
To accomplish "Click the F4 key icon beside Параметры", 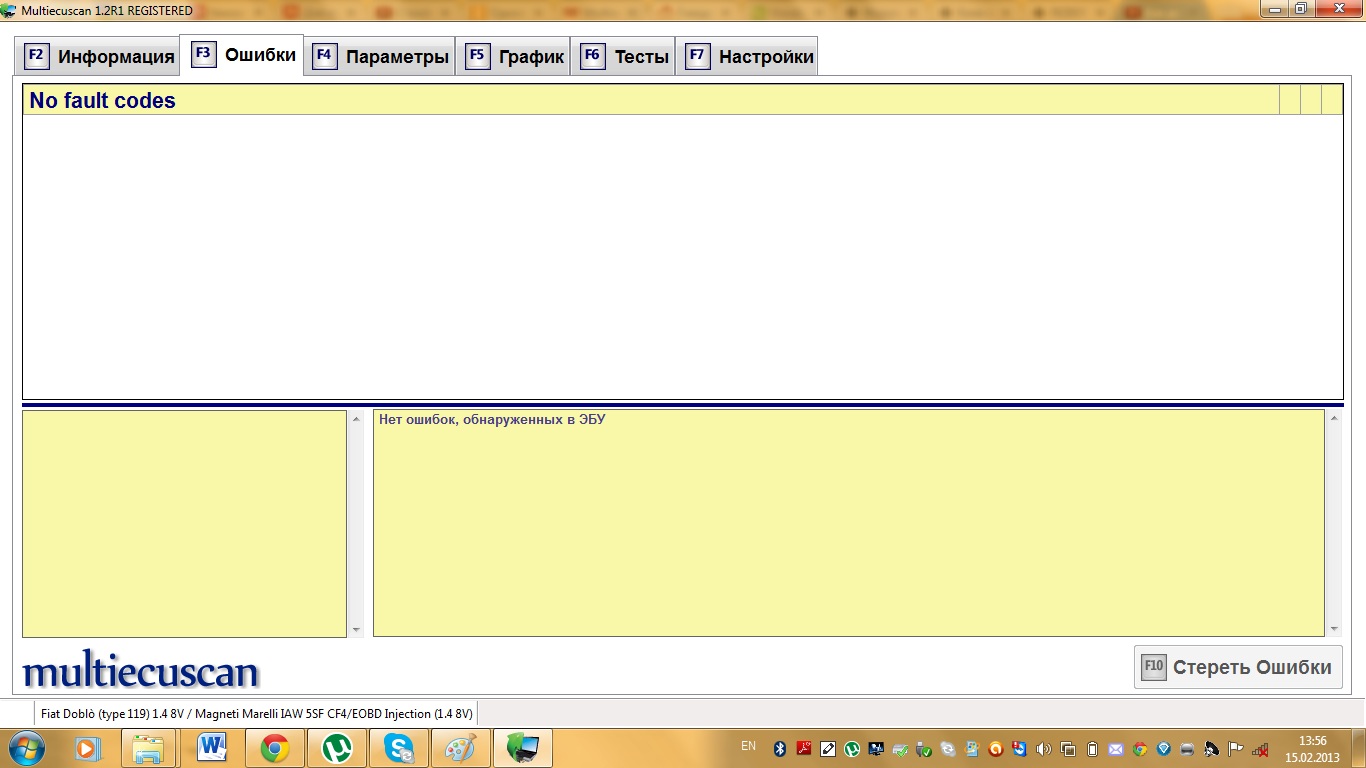I will click(x=324, y=56).
